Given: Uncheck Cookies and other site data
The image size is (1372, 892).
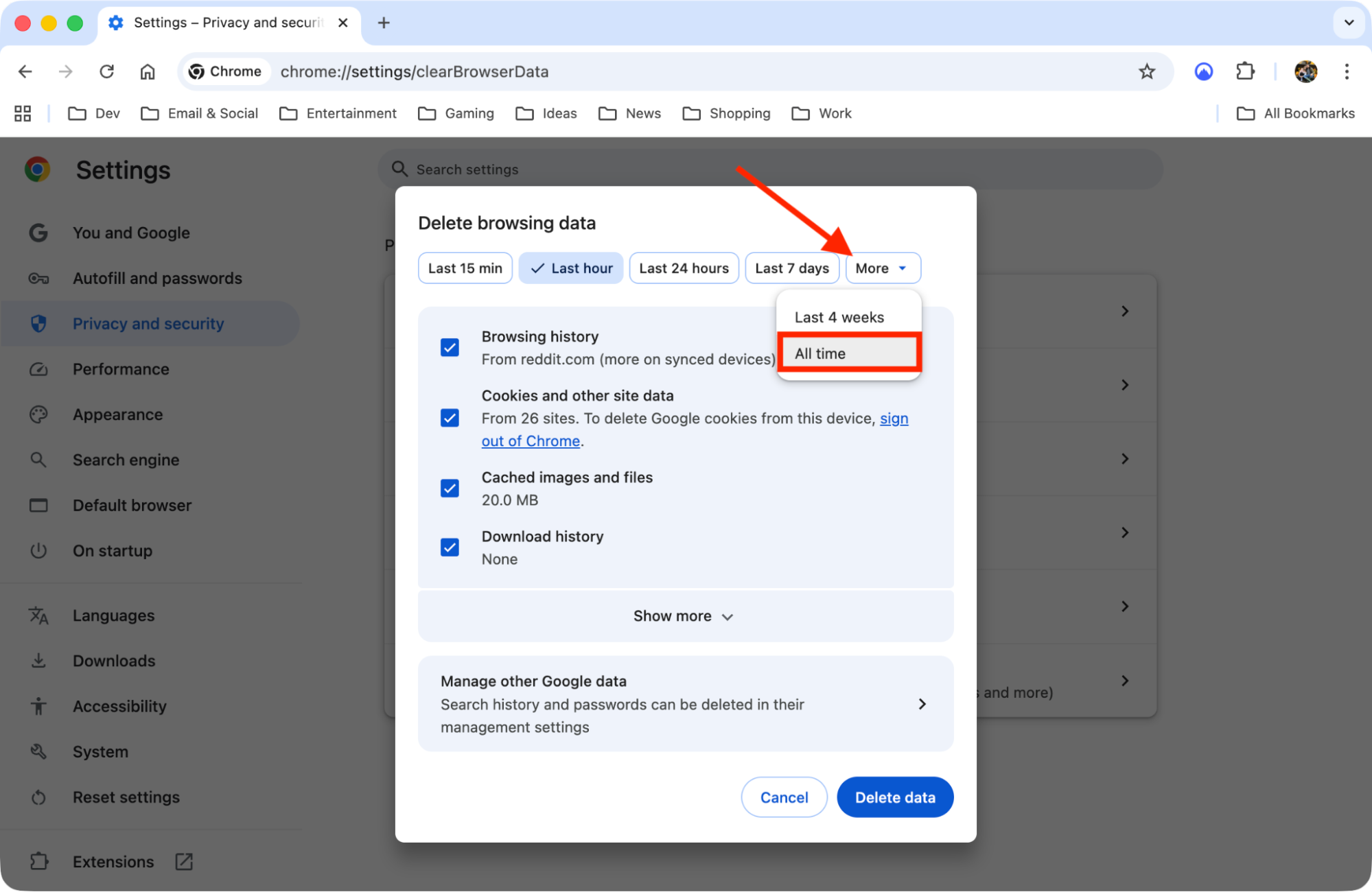Looking at the screenshot, I should [x=450, y=417].
